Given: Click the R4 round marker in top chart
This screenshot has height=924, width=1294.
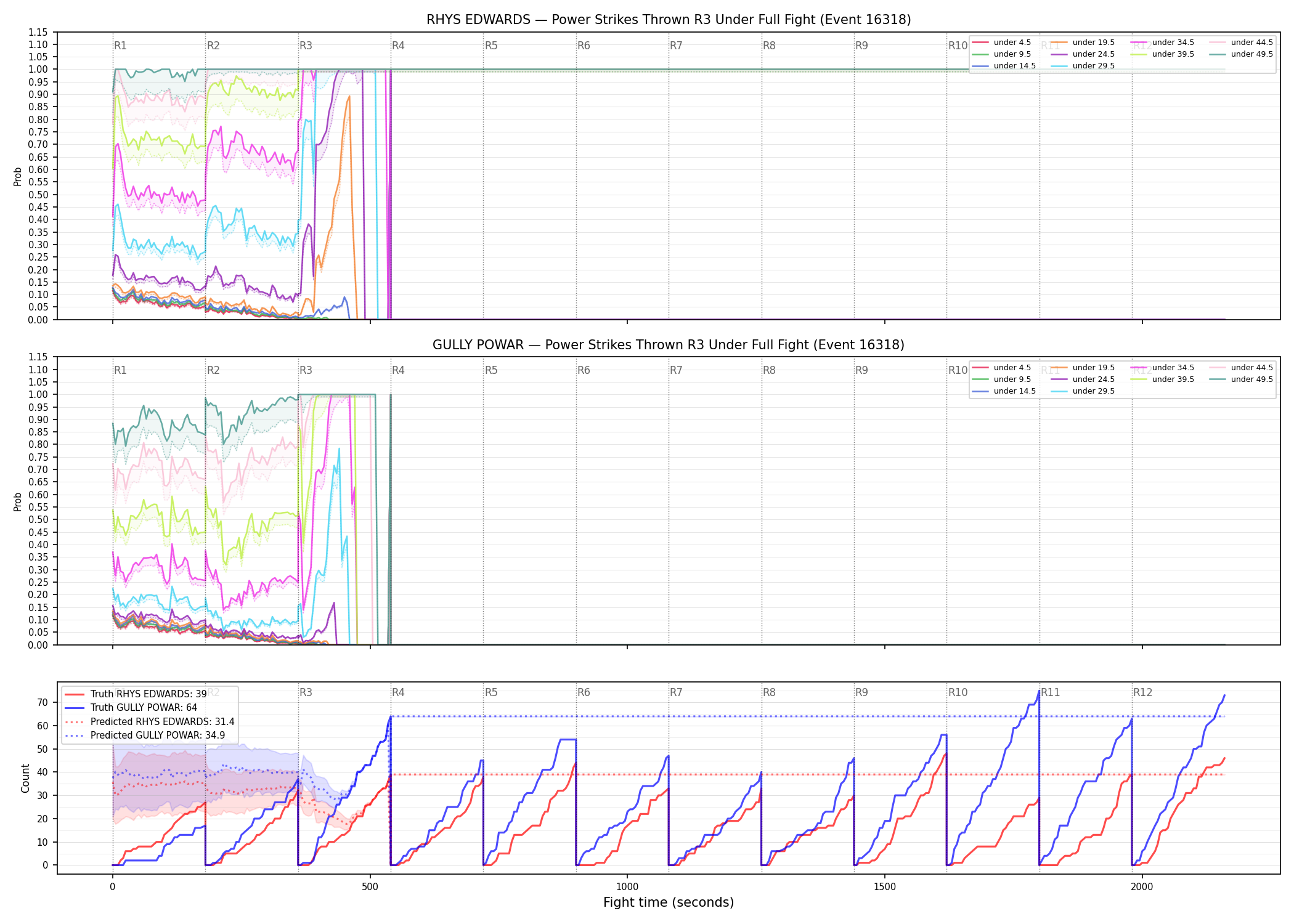Looking at the screenshot, I should pyautogui.click(x=398, y=46).
